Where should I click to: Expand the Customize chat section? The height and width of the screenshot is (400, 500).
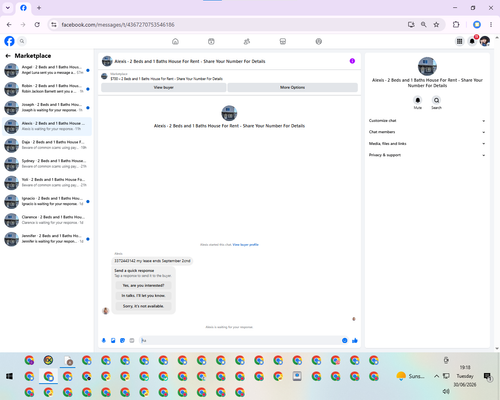427,121
